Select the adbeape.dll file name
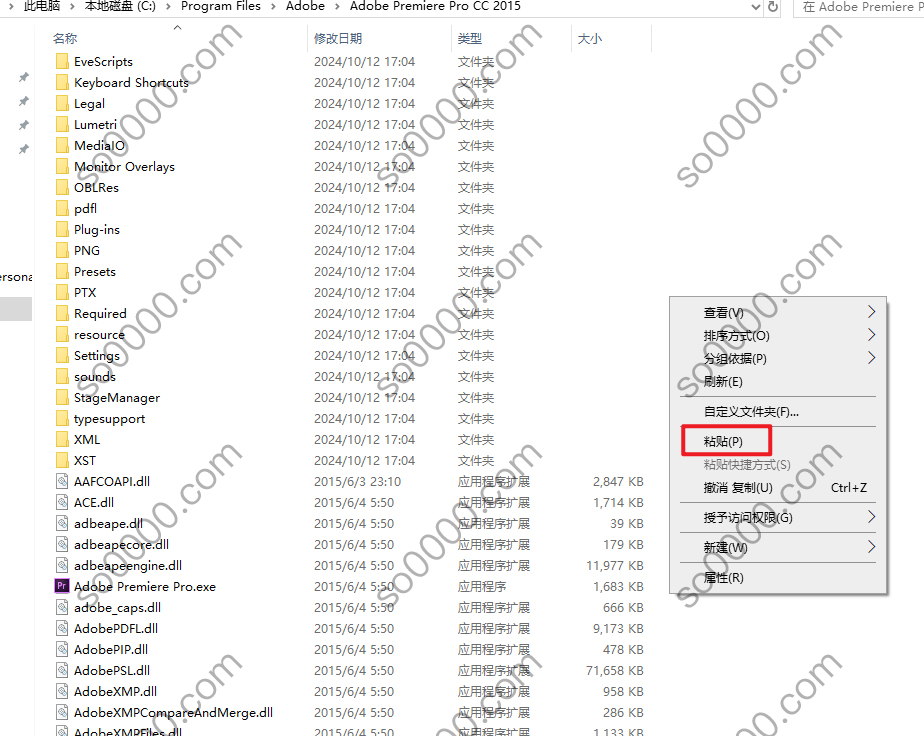The height and width of the screenshot is (736, 924). tap(108, 523)
